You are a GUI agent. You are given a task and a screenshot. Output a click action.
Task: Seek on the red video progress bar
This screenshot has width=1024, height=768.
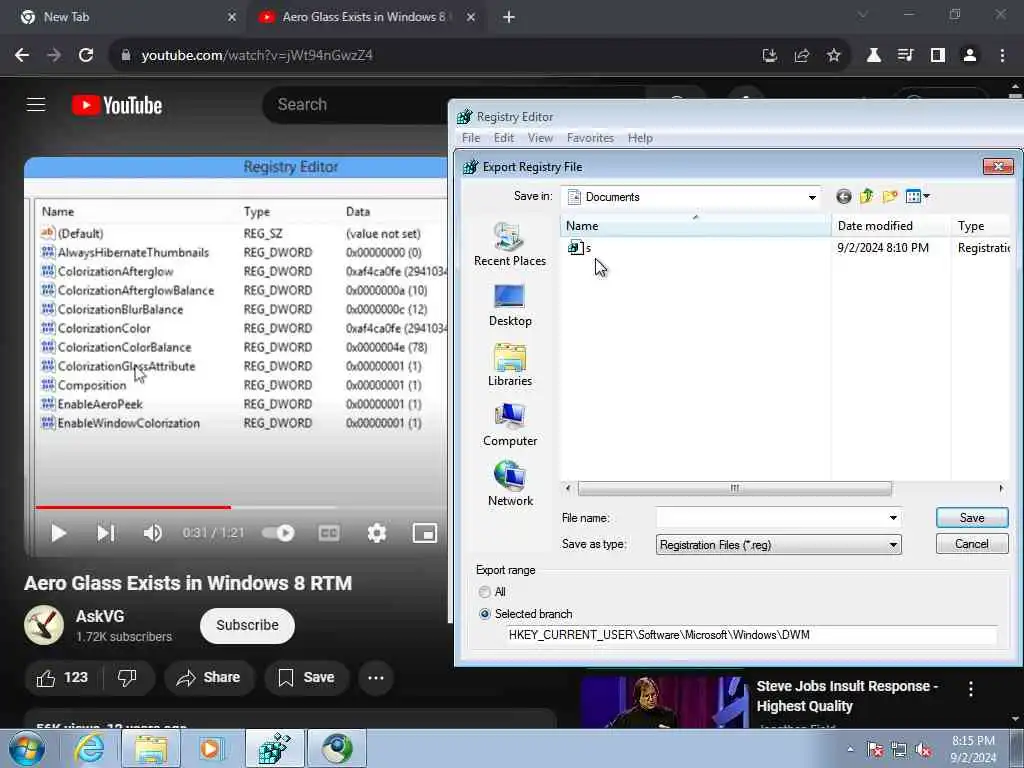133,507
